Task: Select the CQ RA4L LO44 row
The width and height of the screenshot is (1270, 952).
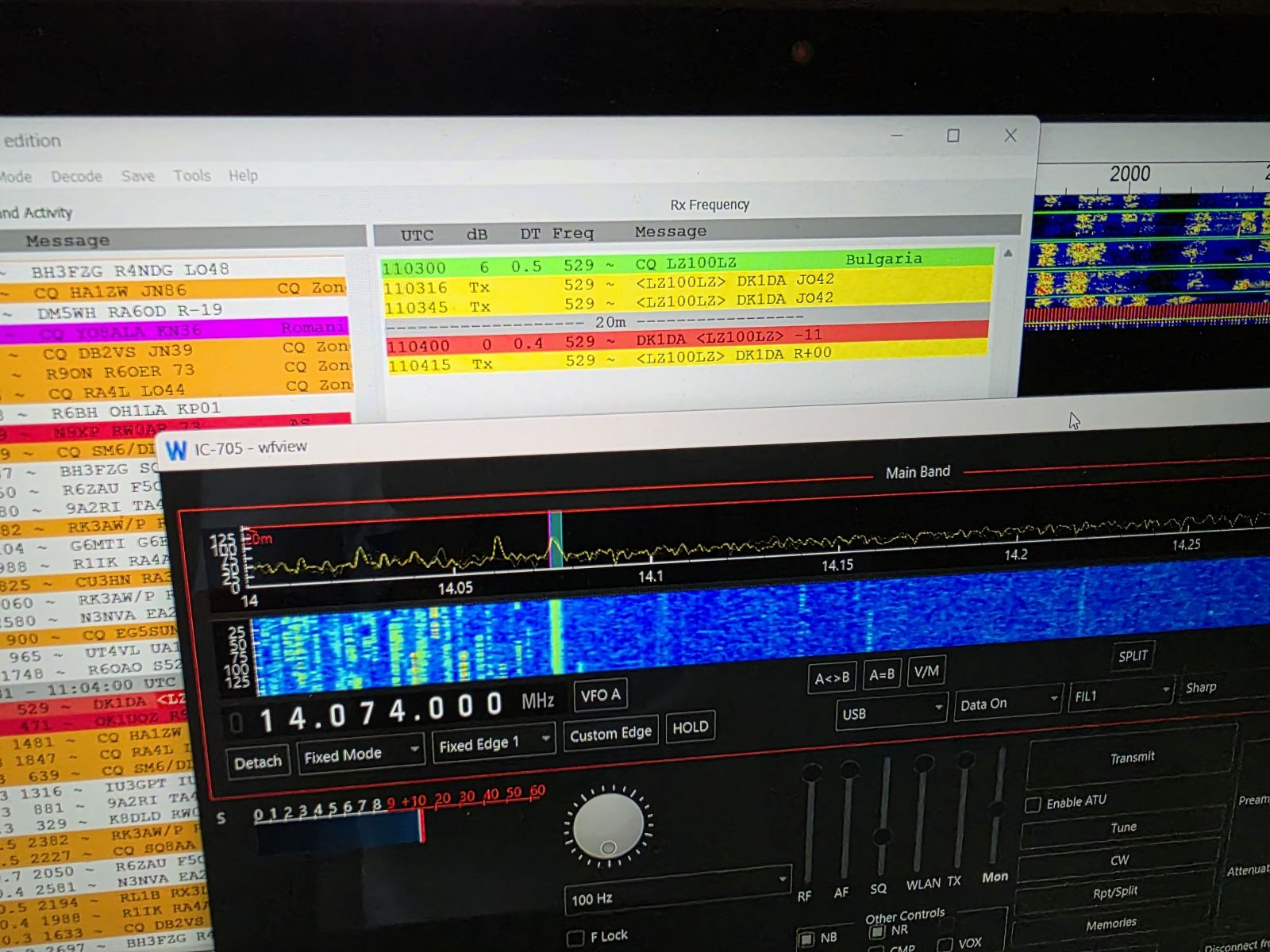Action: pyautogui.click(x=176, y=390)
